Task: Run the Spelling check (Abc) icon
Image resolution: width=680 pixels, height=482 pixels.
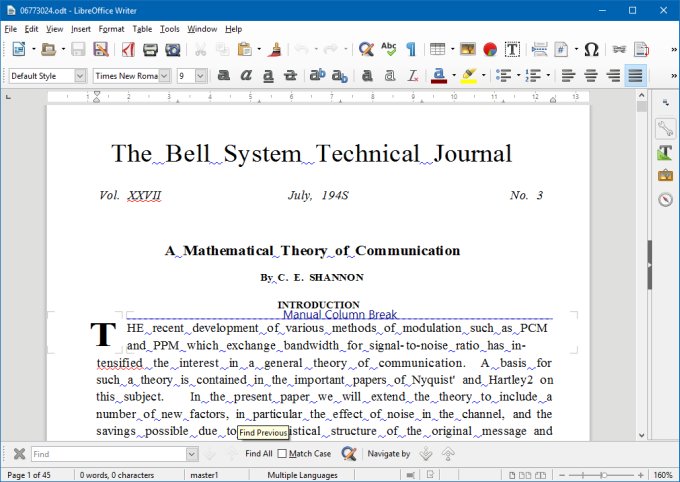Action: pos(389,49)
